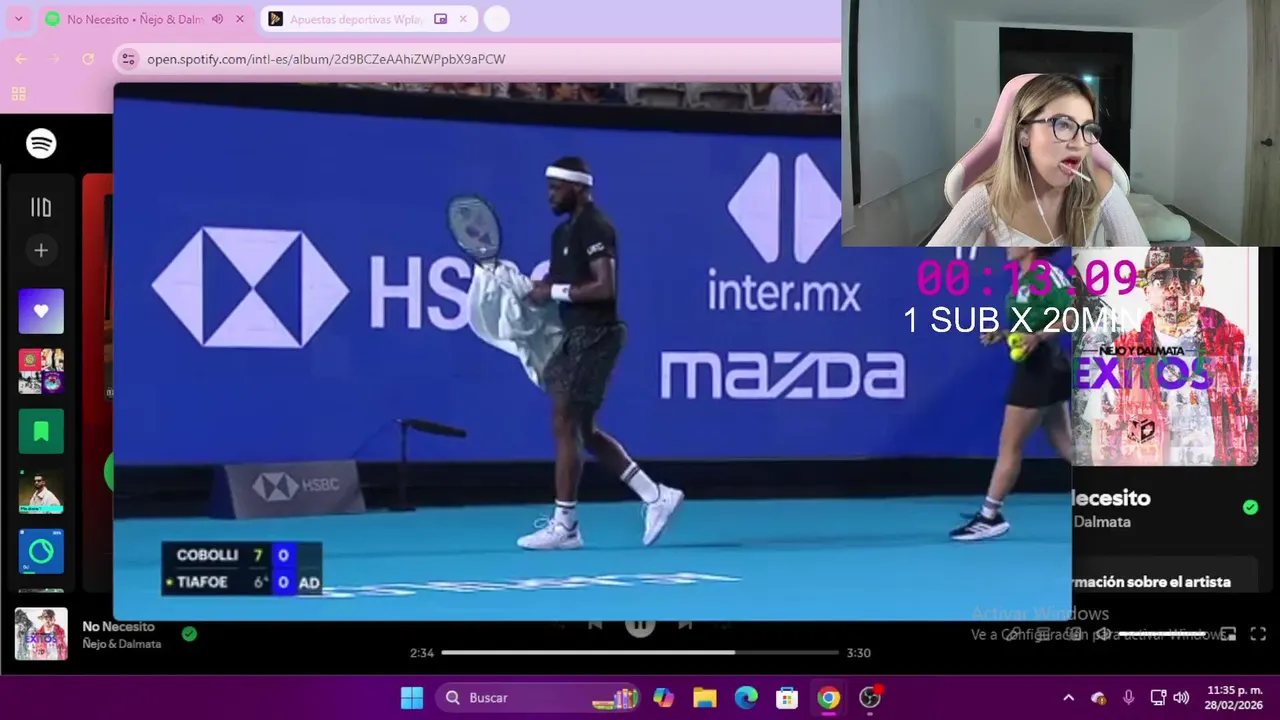Click the floating tennis match video

[x=592, y=351]
